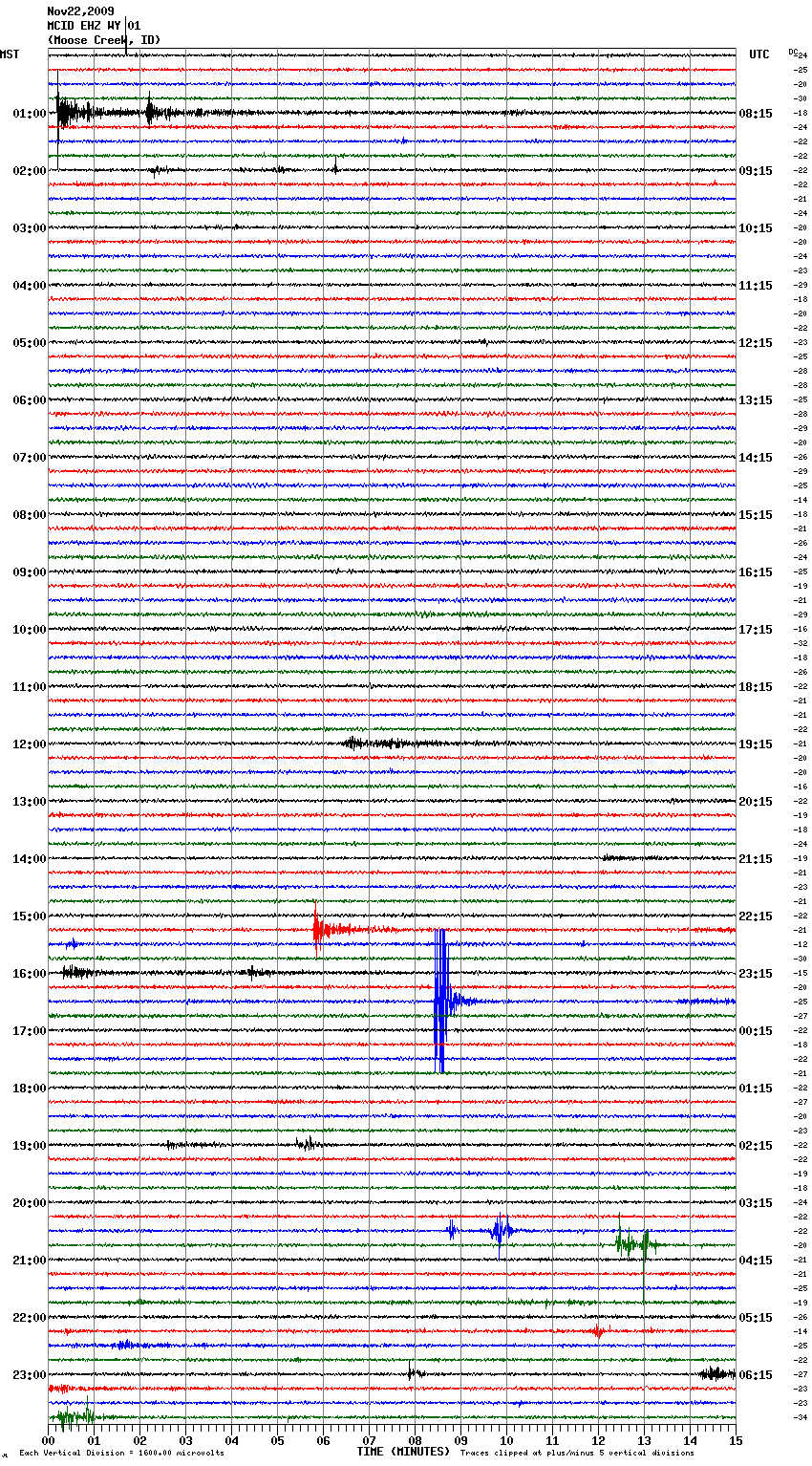
Task: Click the traces clipped footer note
Action: coord(577,1453)
